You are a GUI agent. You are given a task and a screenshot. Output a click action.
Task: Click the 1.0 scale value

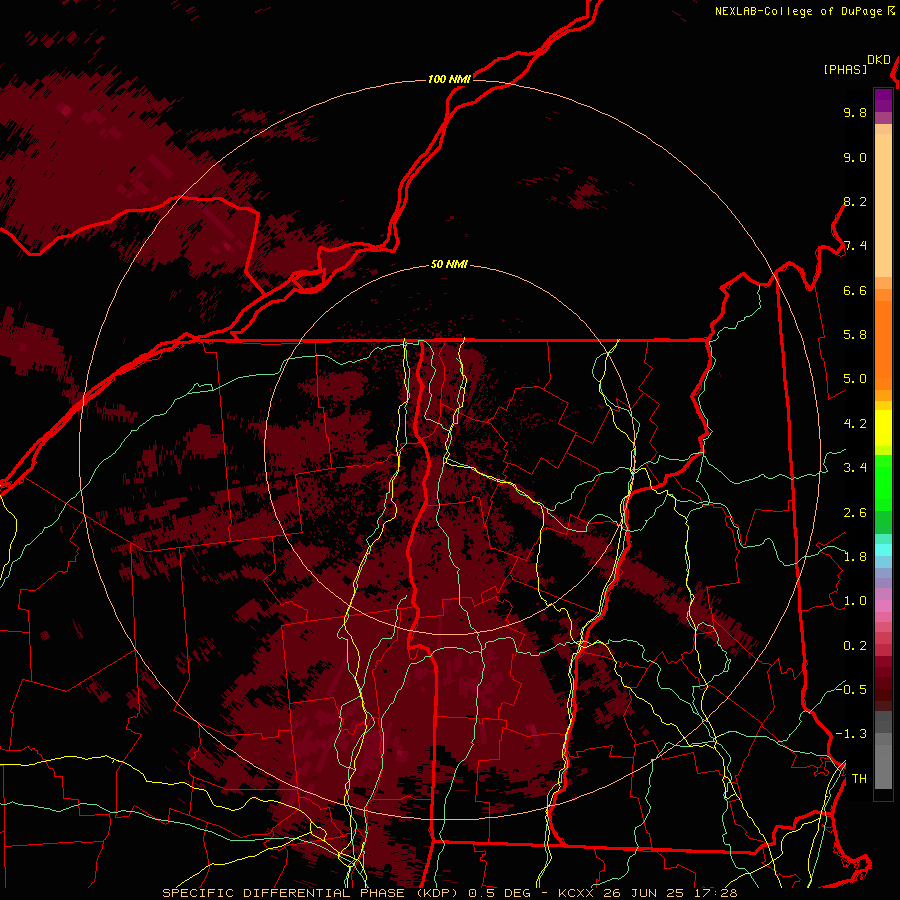(x=855, y=601)
